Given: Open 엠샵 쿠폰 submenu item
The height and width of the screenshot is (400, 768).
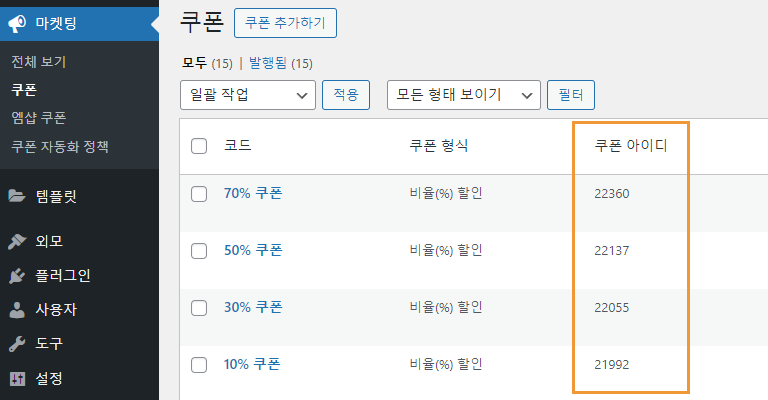Looking at the screenshot, I should (39, 118).
